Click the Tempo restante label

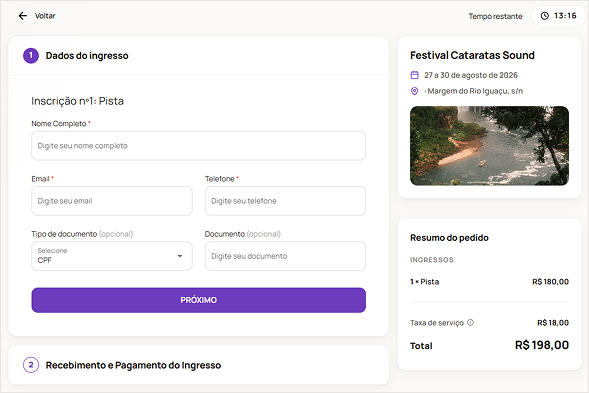tap(495, 16)
